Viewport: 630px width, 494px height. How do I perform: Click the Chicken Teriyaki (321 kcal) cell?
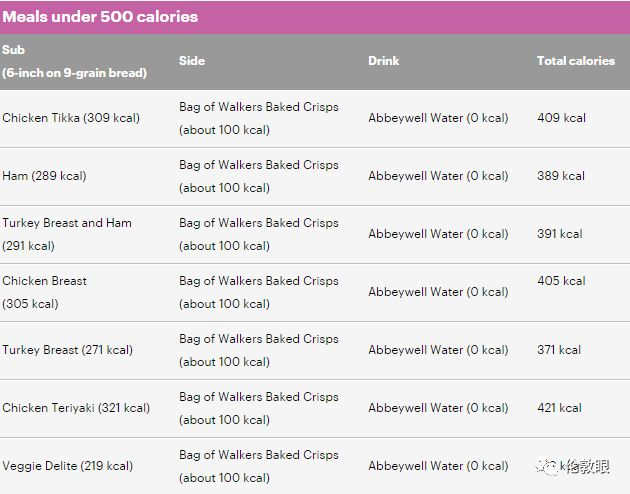[x=76, y=408]
